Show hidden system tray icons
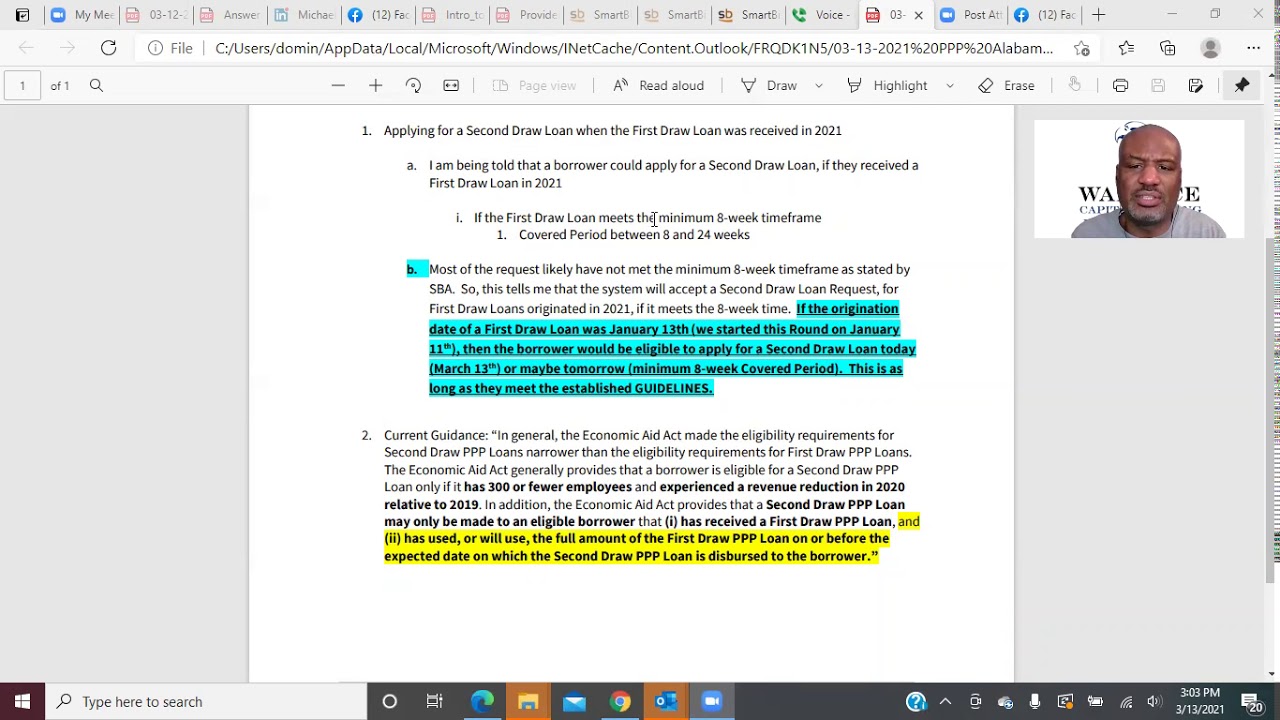 [945, 702]
